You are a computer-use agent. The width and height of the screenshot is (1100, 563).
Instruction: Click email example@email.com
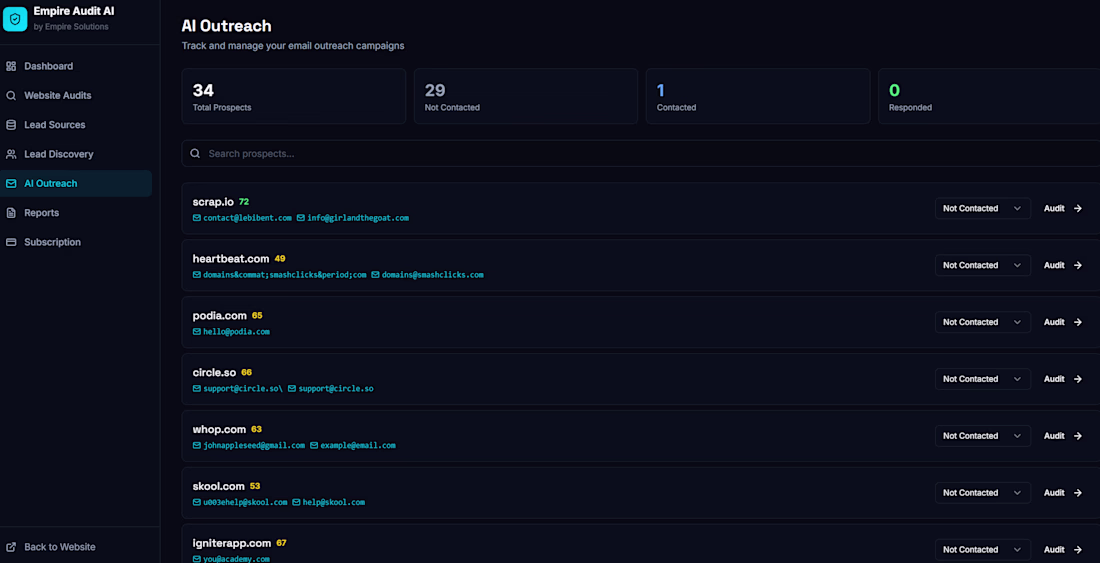click(x=358, y=445)
